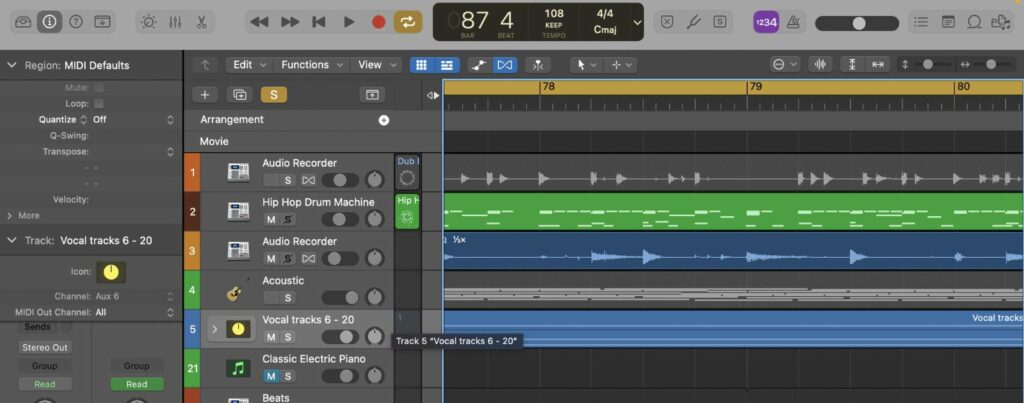Toggle Show Flex button in toolbar
The height and width of the screenshot is (403, 1024).
tap(505, 65)
